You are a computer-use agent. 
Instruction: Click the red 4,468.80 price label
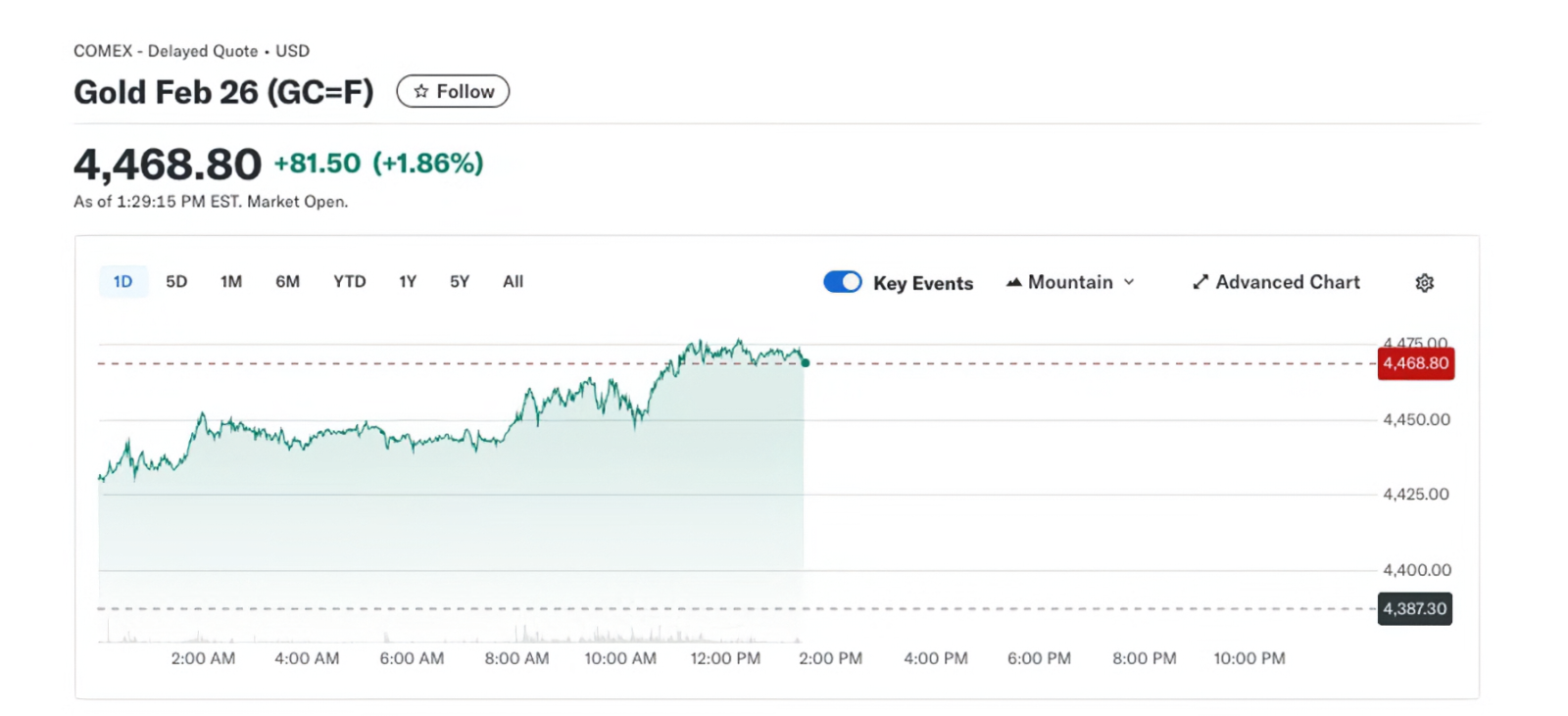tap(1415, 363)
